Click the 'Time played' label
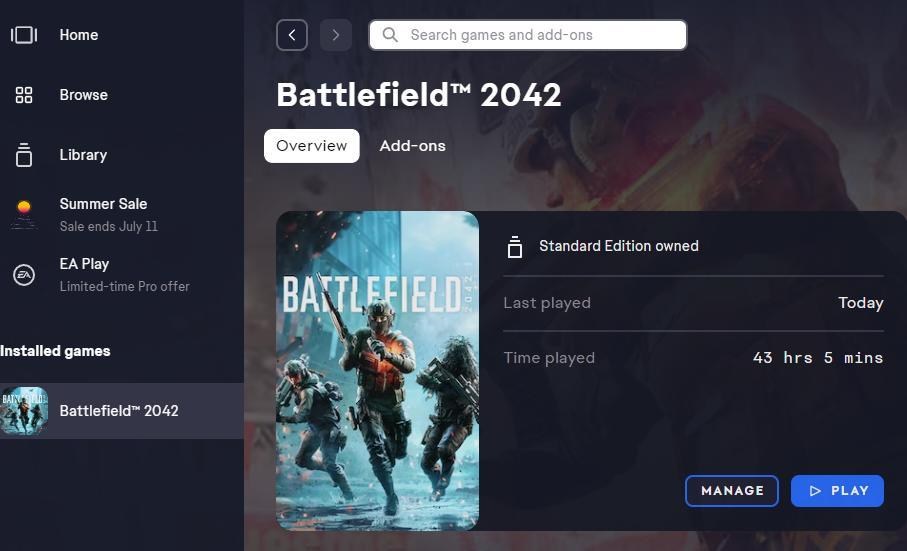 tap(549, 358)
